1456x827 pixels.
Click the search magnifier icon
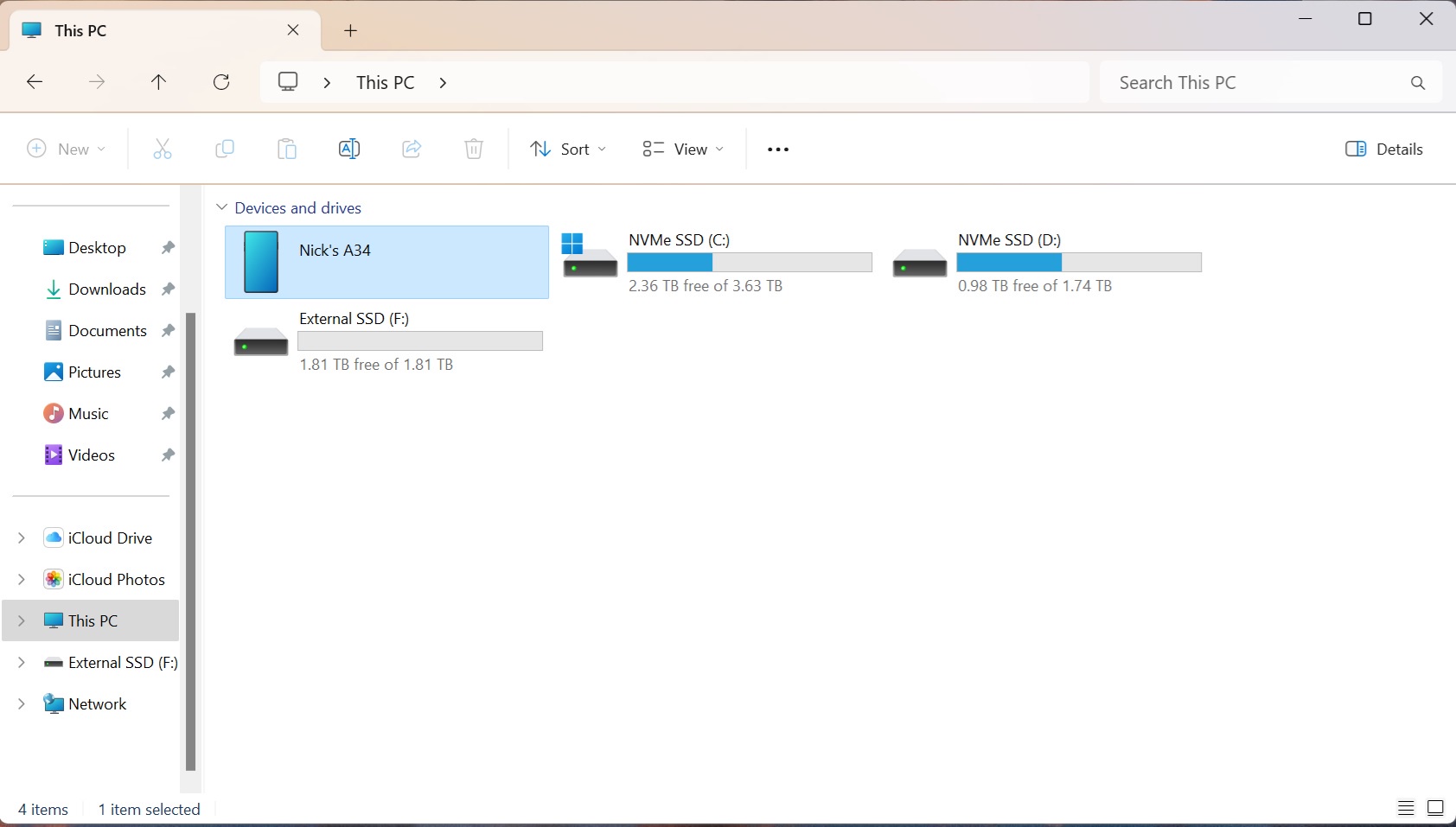pyautogui.click(x=1417, y=83)
